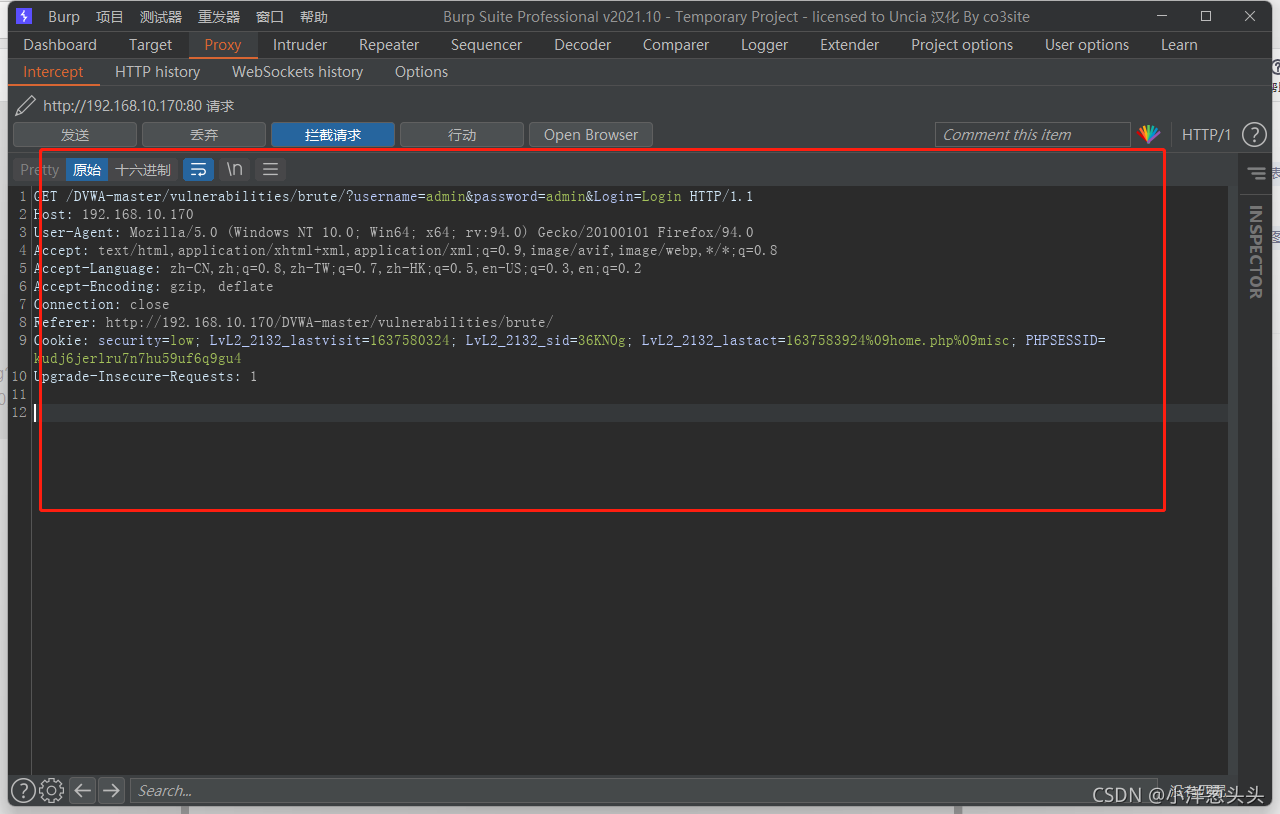This screenshot has height=814, width=1280.
Task: Expand the INSPECTOR side panel
Action: point(1256,252)
